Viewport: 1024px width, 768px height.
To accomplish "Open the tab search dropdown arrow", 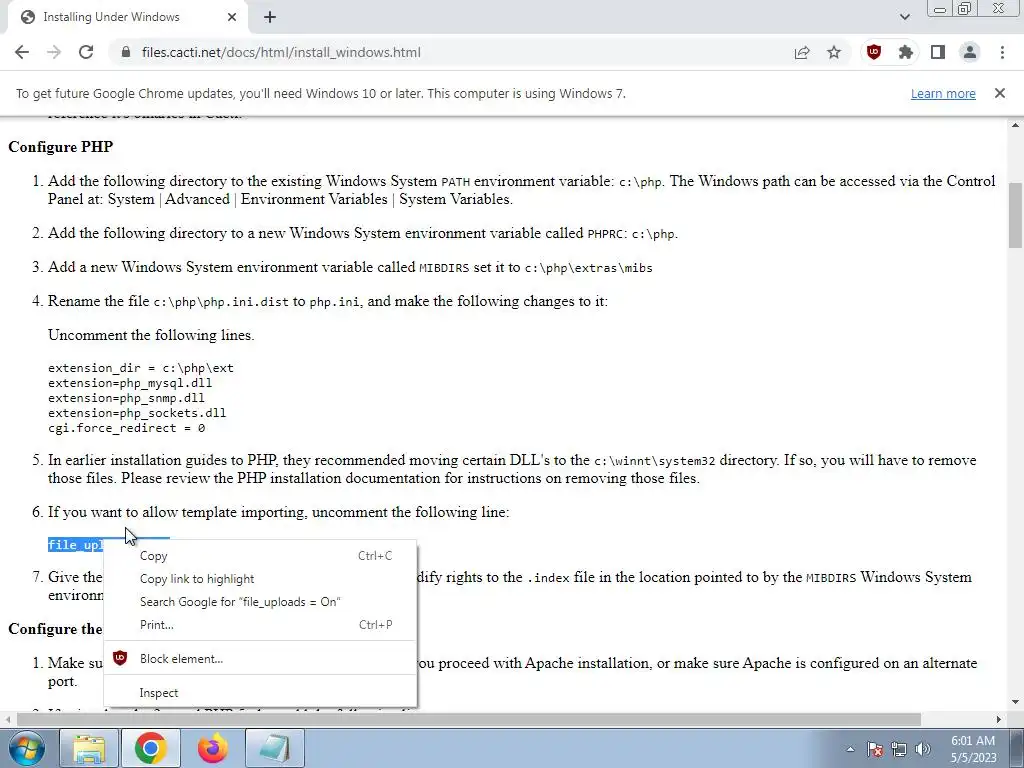I will click(904, 17).
